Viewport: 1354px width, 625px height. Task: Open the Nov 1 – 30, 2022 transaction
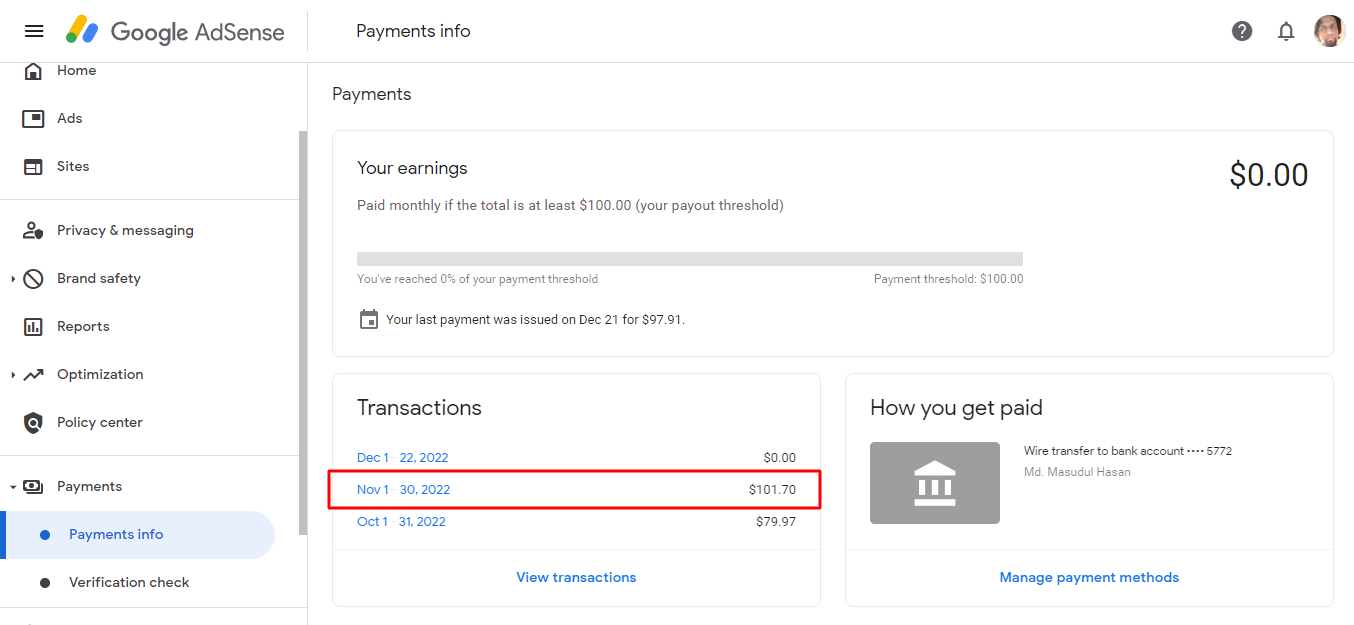[576, 490]
